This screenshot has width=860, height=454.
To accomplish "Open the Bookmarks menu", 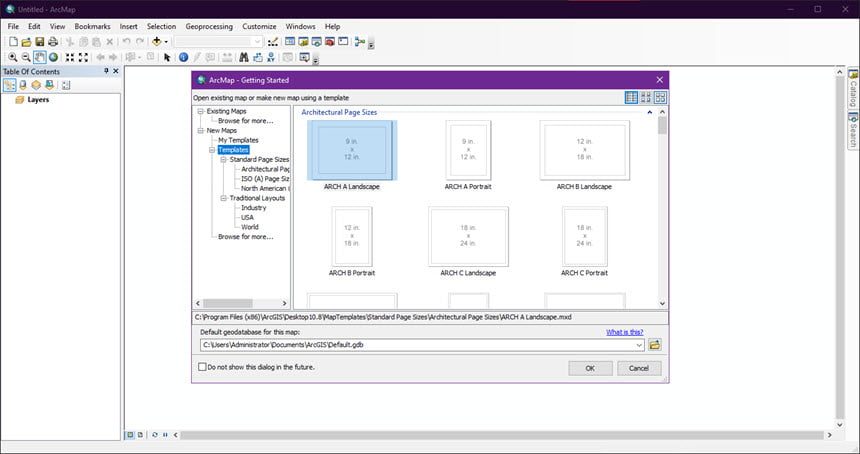I will pos(92,26).
